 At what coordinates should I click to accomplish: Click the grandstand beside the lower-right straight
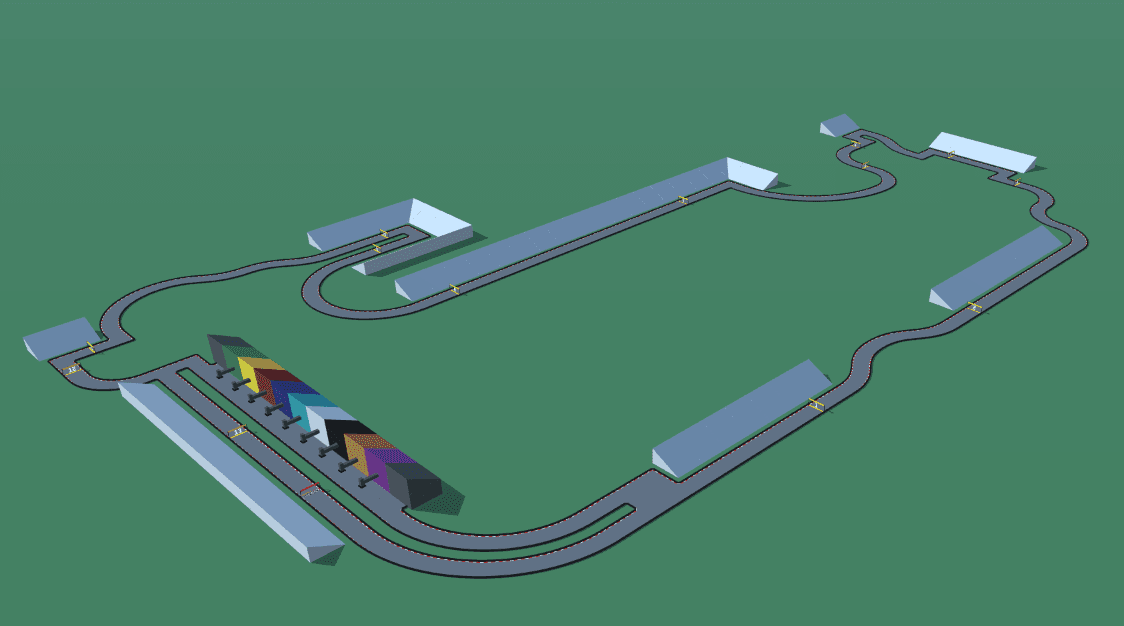(740, 417)
